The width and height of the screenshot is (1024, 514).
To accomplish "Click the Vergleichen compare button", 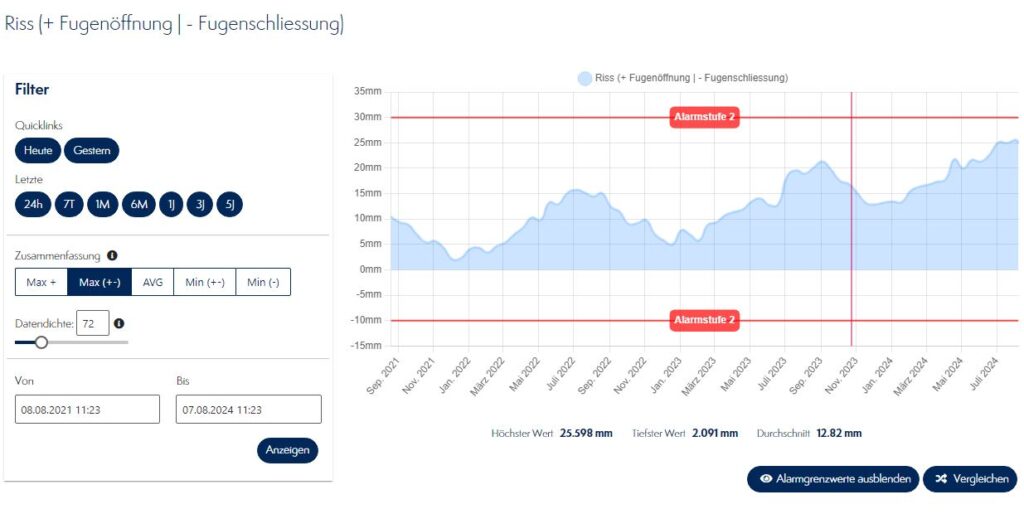I will pos(969,479).
